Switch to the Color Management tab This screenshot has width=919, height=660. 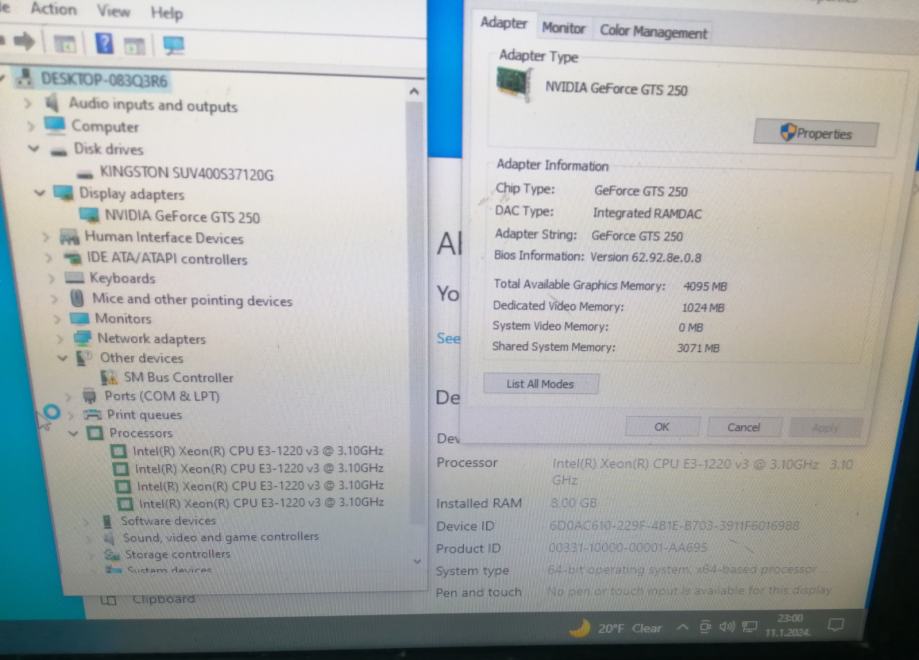[653, 32]
